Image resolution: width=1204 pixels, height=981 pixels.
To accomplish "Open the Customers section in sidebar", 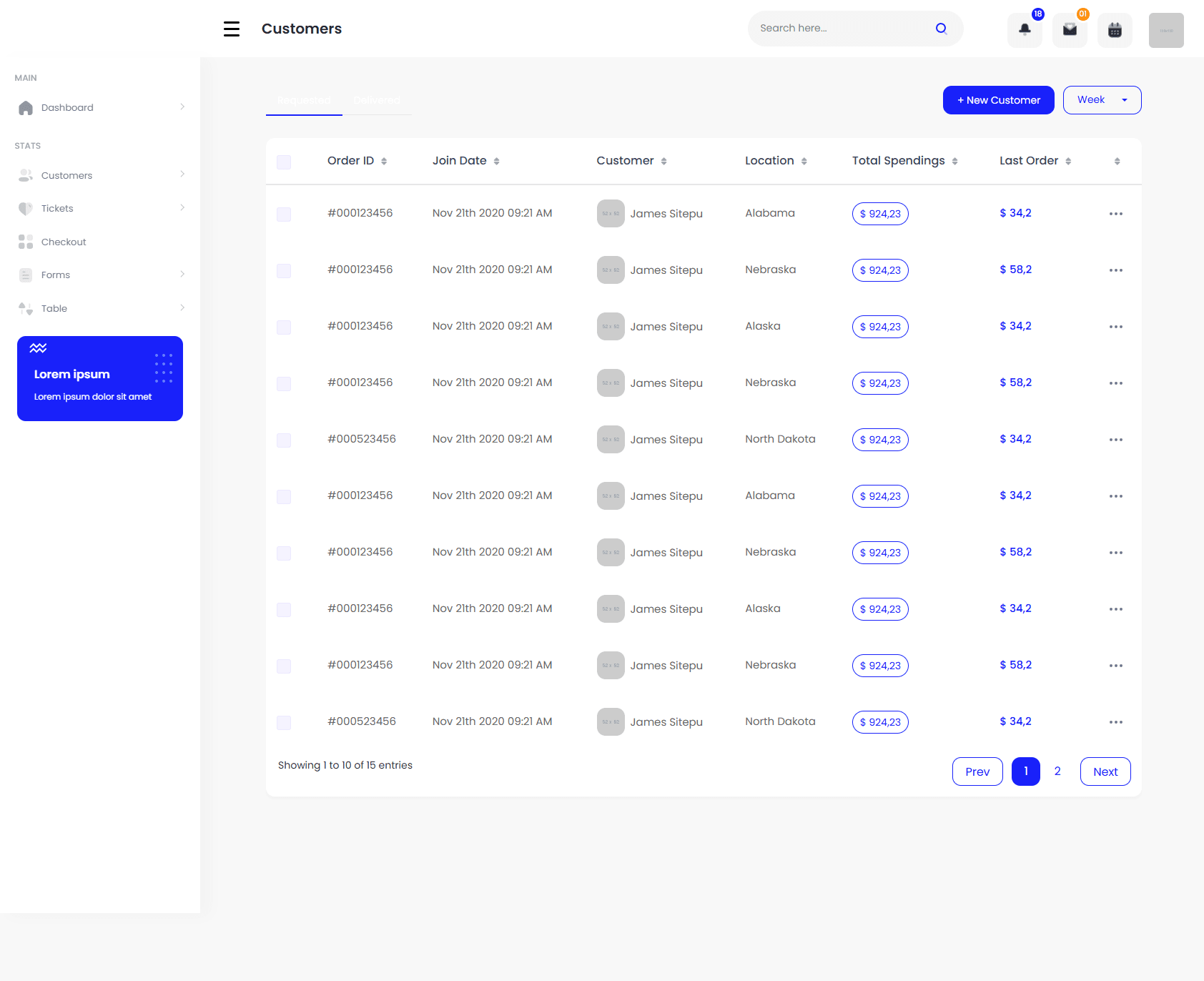I will pyautogui.click(x=66, y=175).
